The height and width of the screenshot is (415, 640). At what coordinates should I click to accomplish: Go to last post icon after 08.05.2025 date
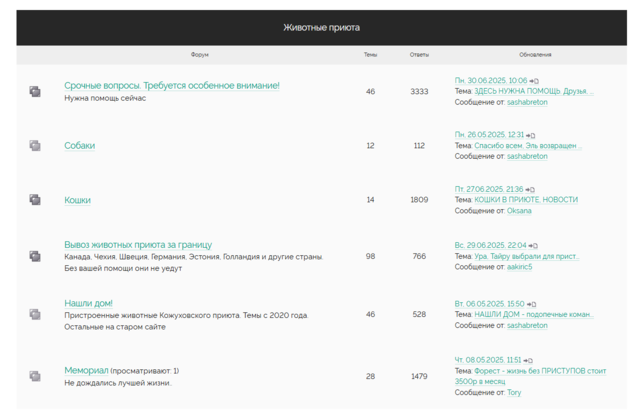528,361
